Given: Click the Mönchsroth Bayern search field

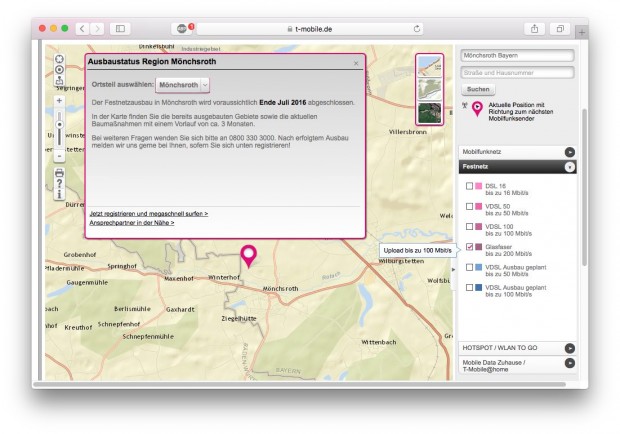Looking at the screenshot, I should 517,55.
